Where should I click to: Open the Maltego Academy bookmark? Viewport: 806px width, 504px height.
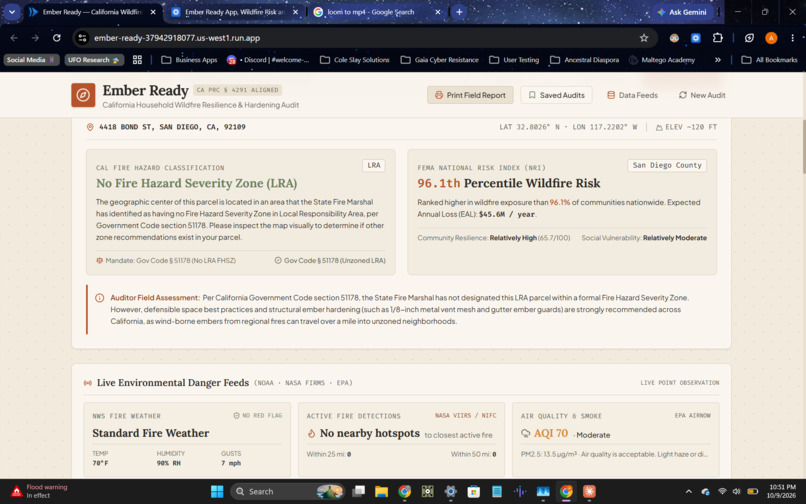[x=662, y=60]
